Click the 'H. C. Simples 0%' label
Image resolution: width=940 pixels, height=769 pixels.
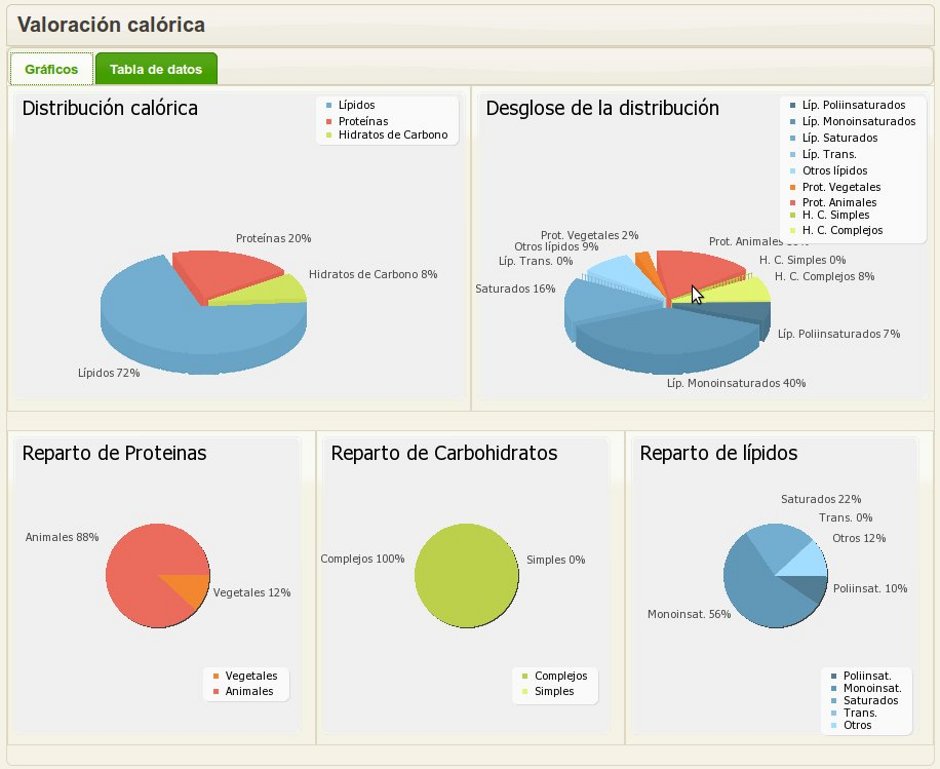802,260
